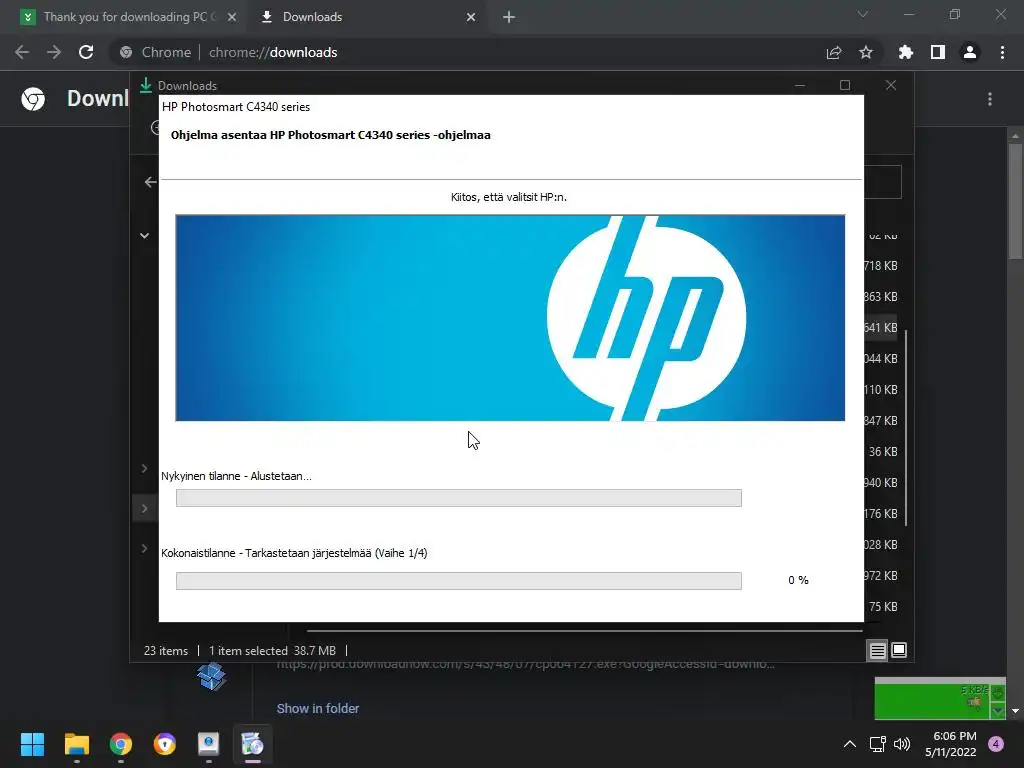Click dropdown arrow on green network widget
Screen dimensions: 1024x768
997,710
